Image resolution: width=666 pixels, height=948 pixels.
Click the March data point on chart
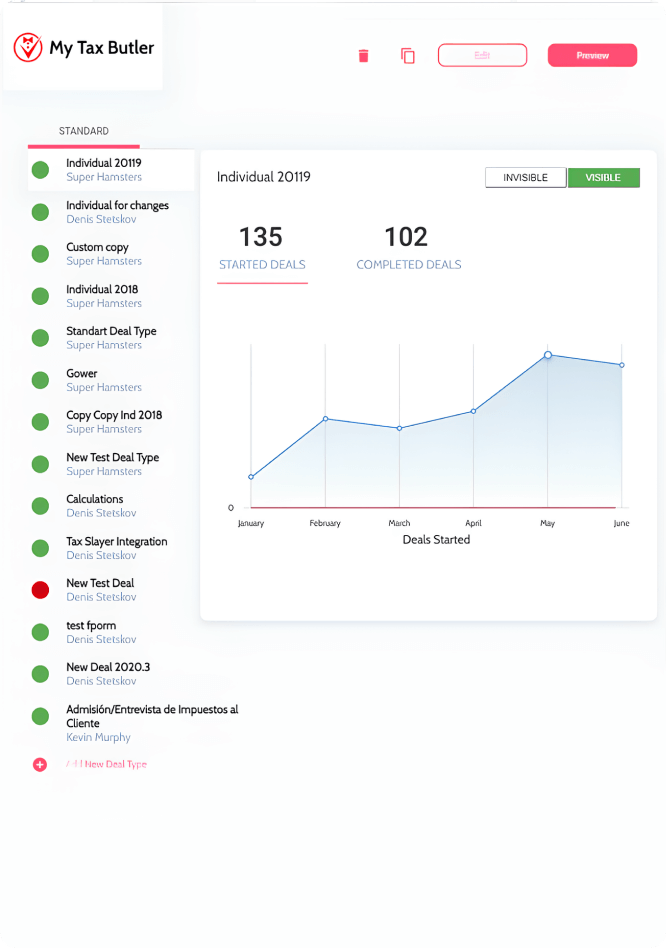(x=399, y=428)
